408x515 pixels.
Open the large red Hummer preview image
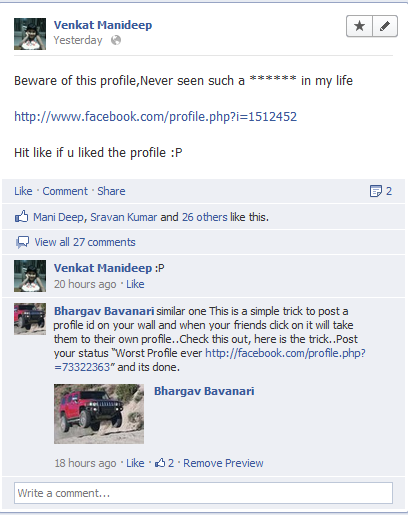pos(99,414)
